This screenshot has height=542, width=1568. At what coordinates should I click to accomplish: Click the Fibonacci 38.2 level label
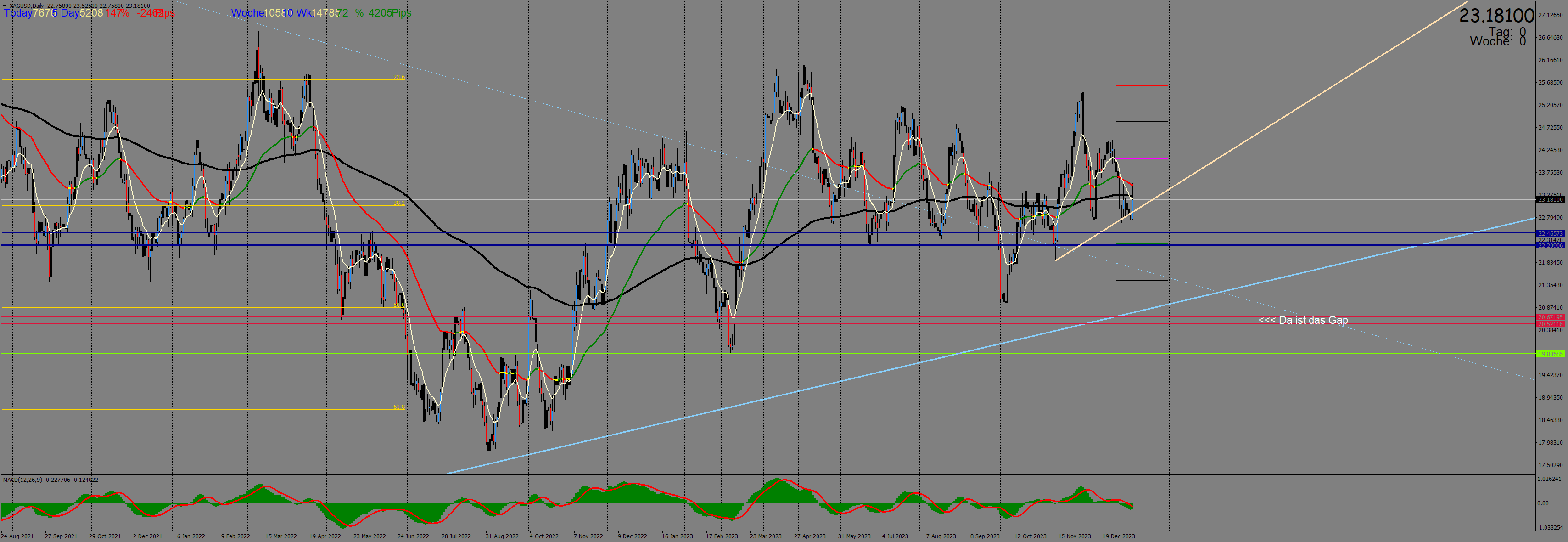398,203
